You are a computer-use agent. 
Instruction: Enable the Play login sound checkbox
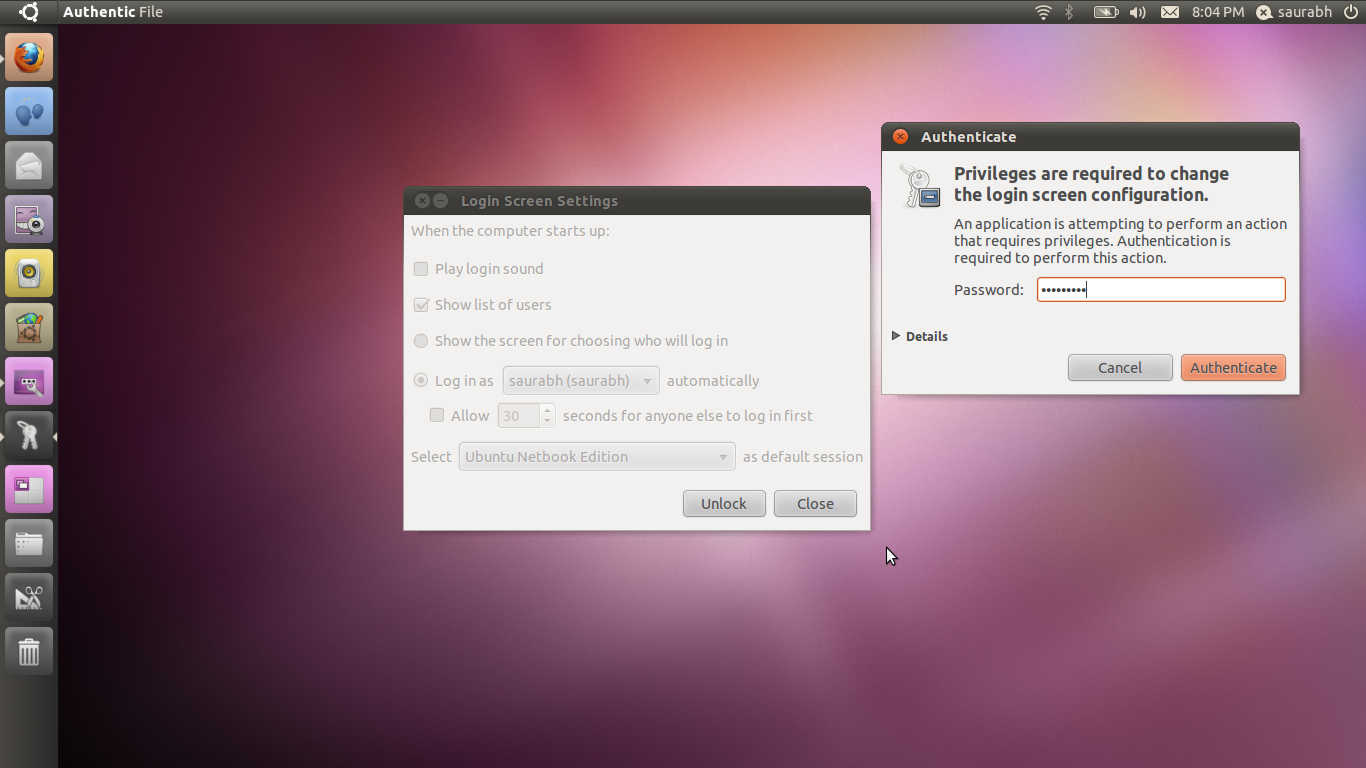coord(421,268)
